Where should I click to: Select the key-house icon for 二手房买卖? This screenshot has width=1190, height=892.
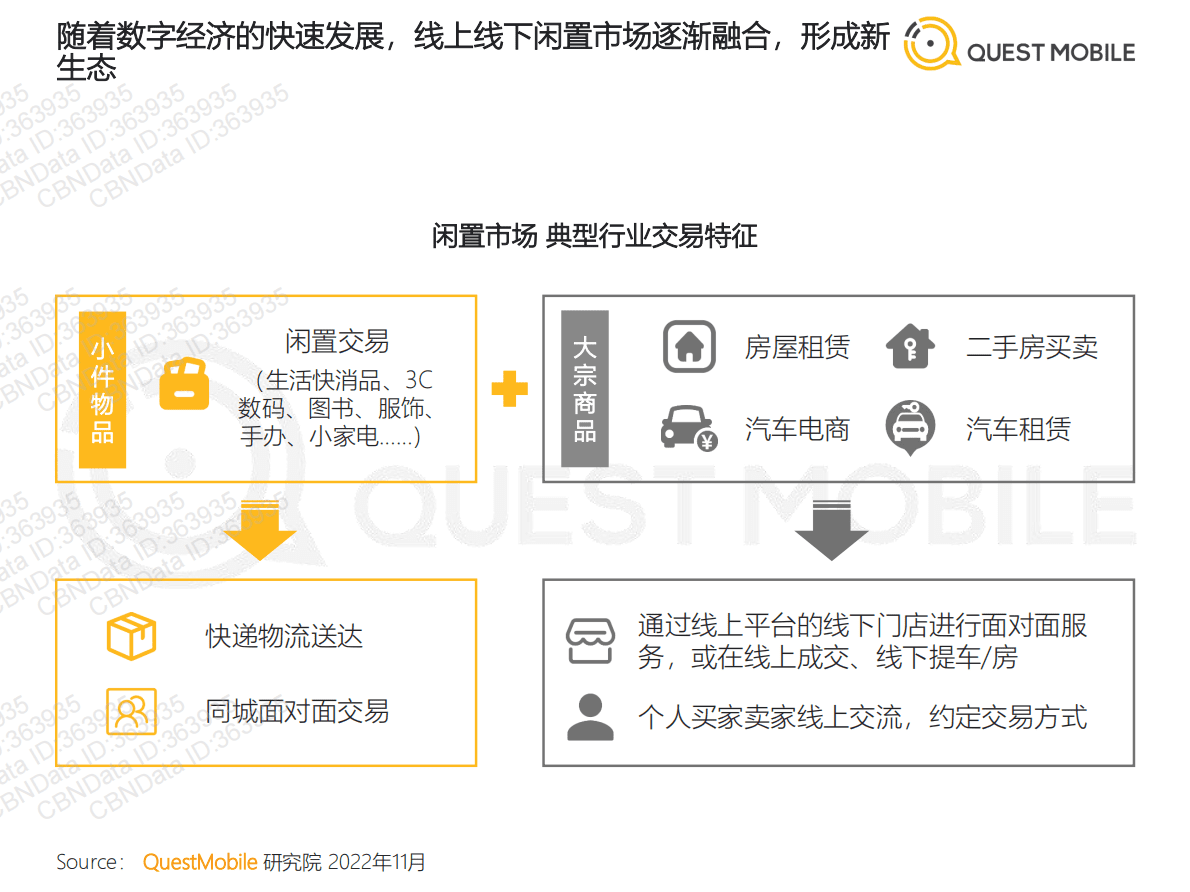[909, 348]
